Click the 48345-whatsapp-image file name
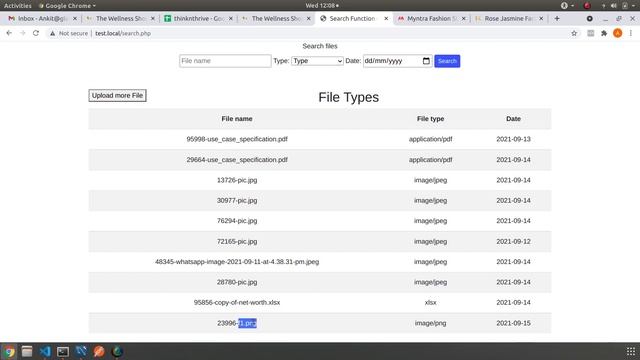The width and height of the screenshot is (640, 360). [237, 262]
